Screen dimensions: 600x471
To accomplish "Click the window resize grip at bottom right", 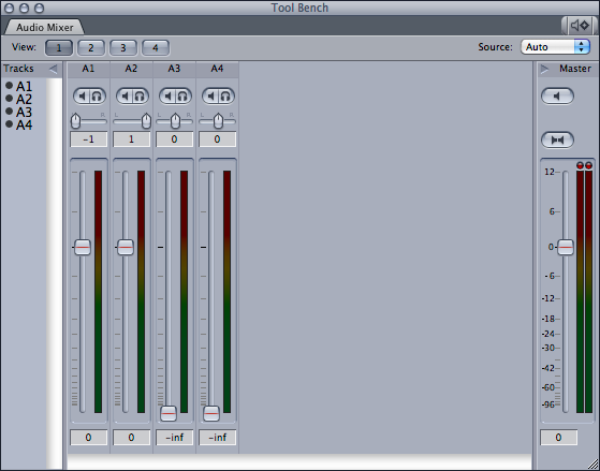I will [x=593, y=464].
